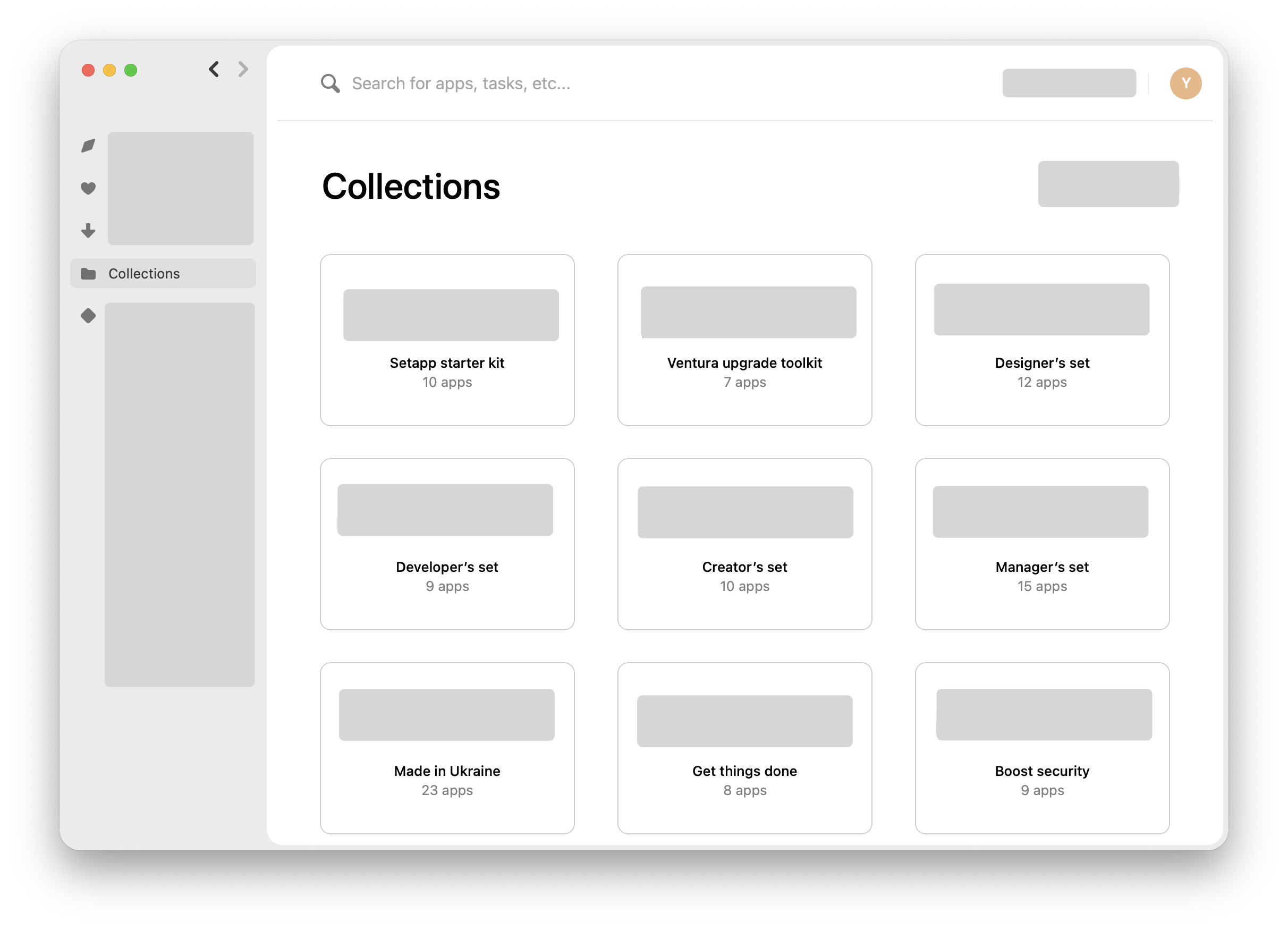Open the Setapp starter kit collection
The width and height of the screenshot is (1288, 929).
coord(447,340)
